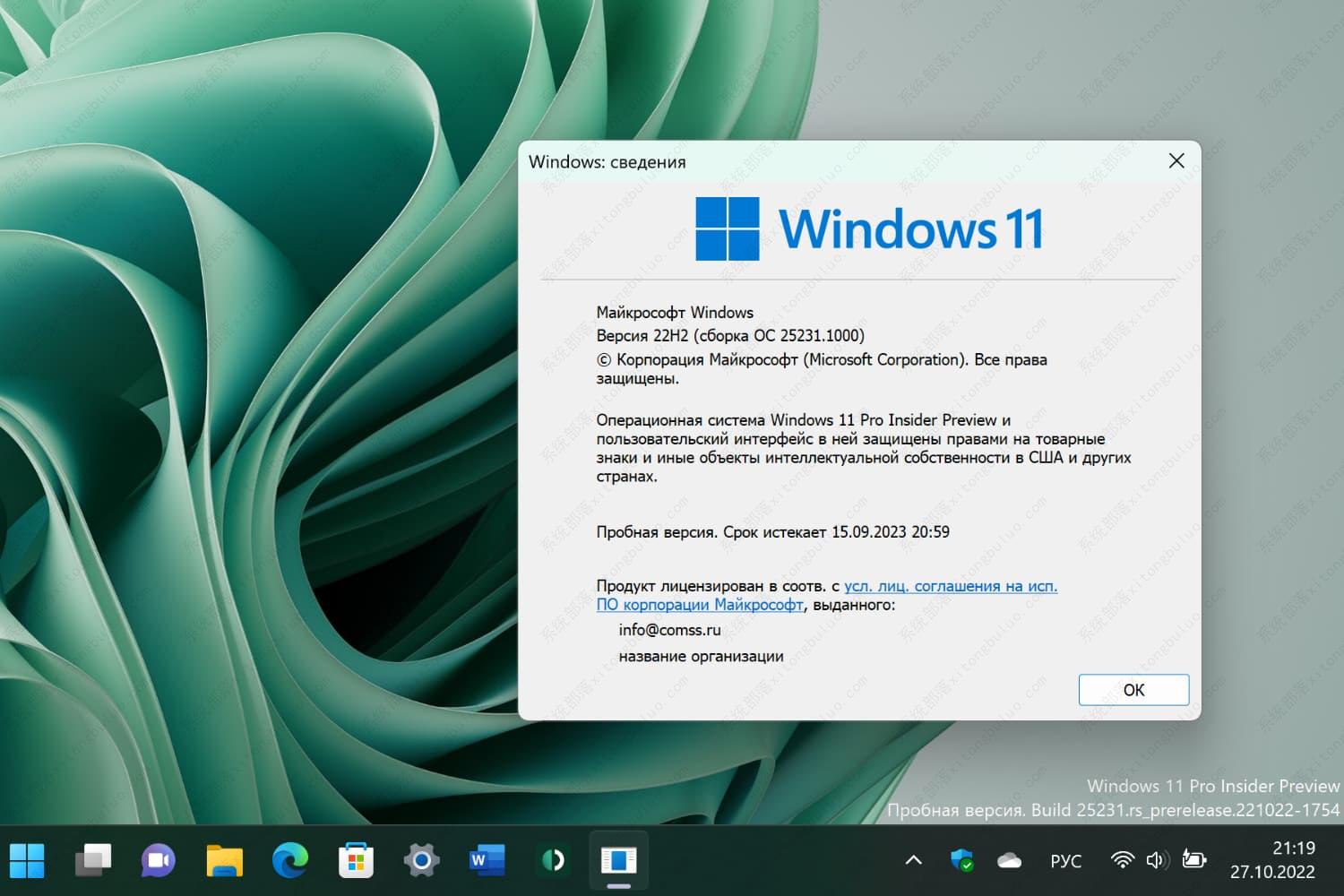Expand hidden system tray icons
1344x896 pixels.
(912, 859)
